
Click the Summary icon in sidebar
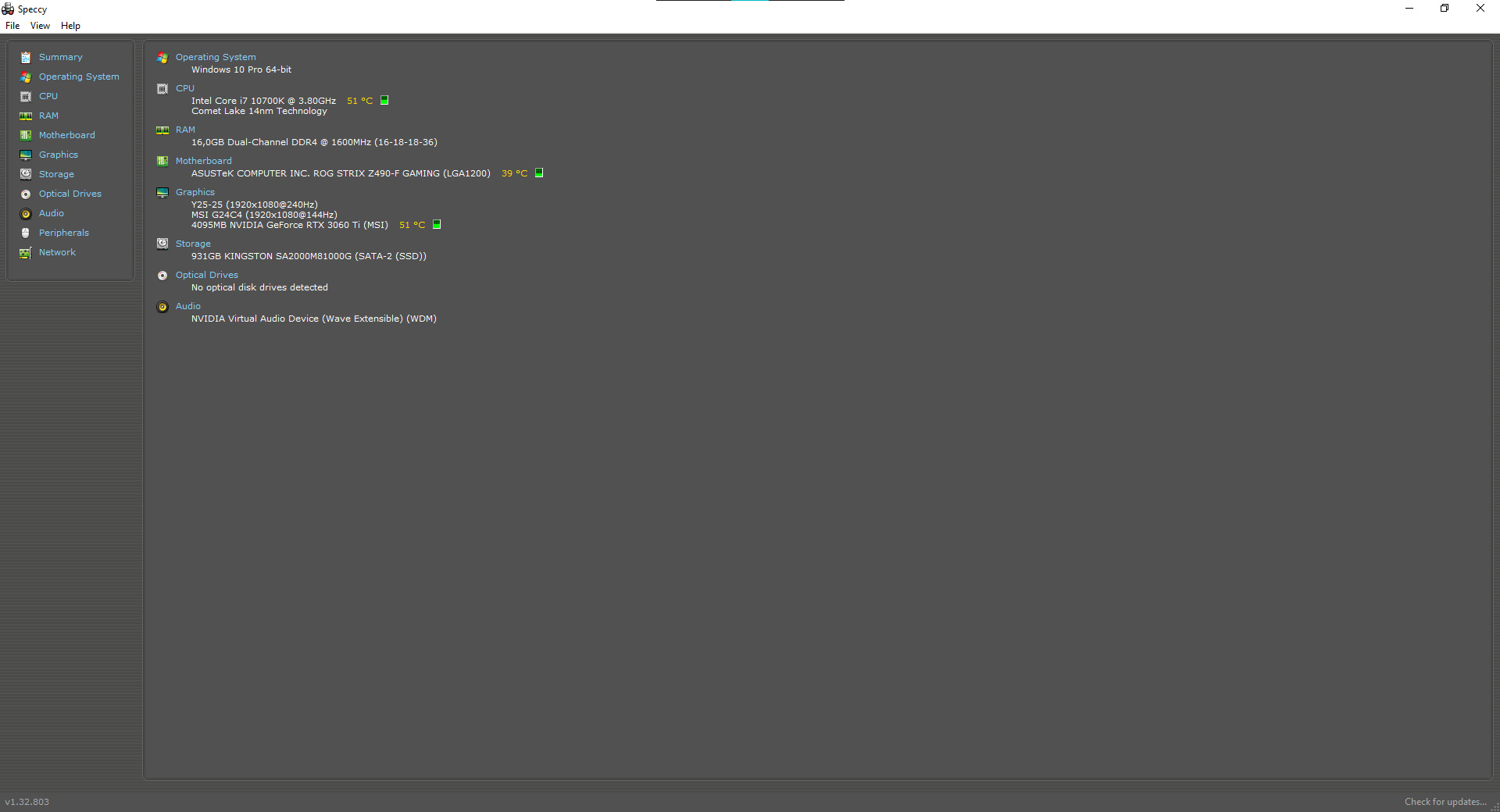pos(26,57)
